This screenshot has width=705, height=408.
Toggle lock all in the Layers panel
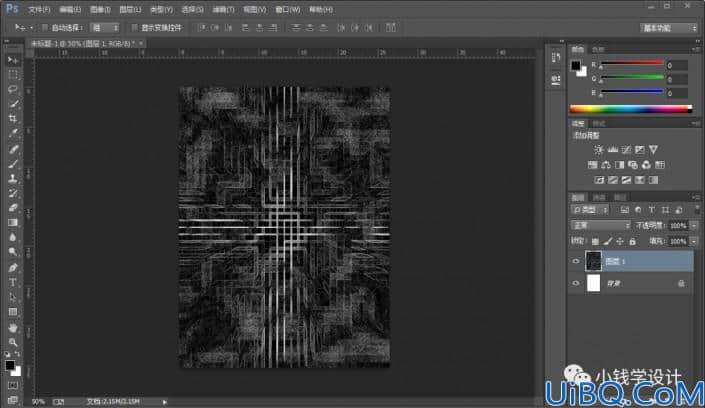click(x=632, y=242)
